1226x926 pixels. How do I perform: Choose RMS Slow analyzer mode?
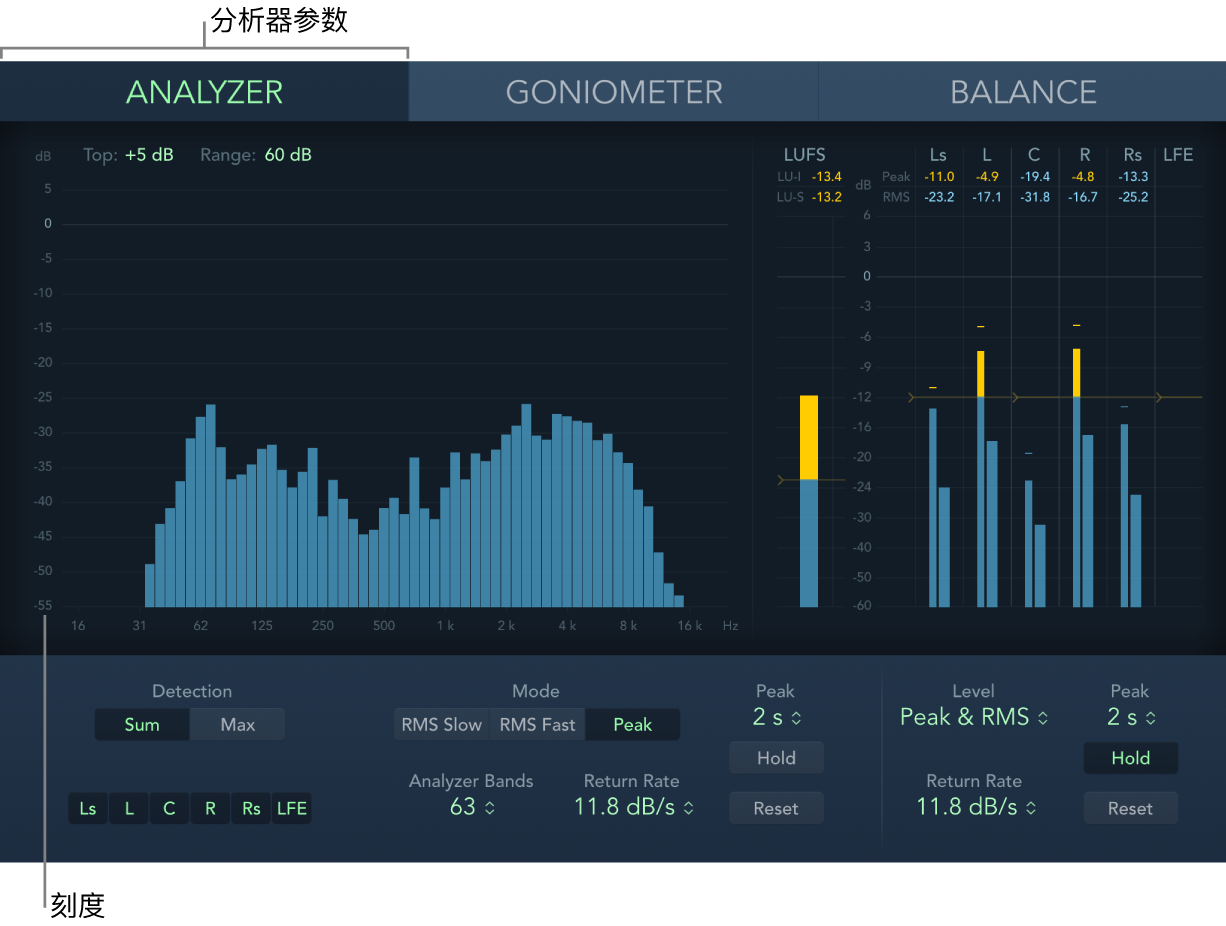[x=441, y=724]
